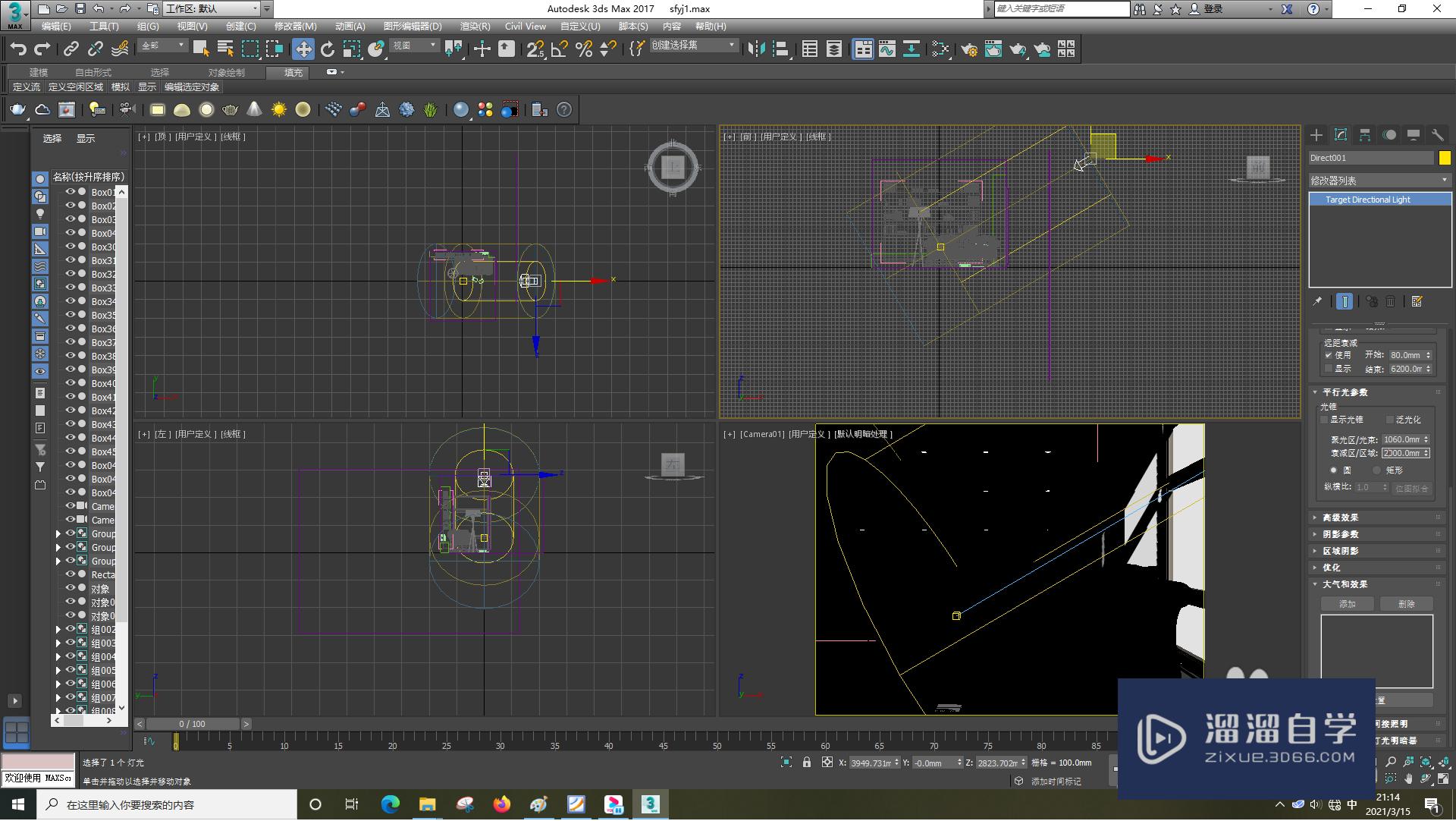The image size is (1456, 821).
Task: Open the 创建选择集 named selection dropdown
Action: coord(693,46)
